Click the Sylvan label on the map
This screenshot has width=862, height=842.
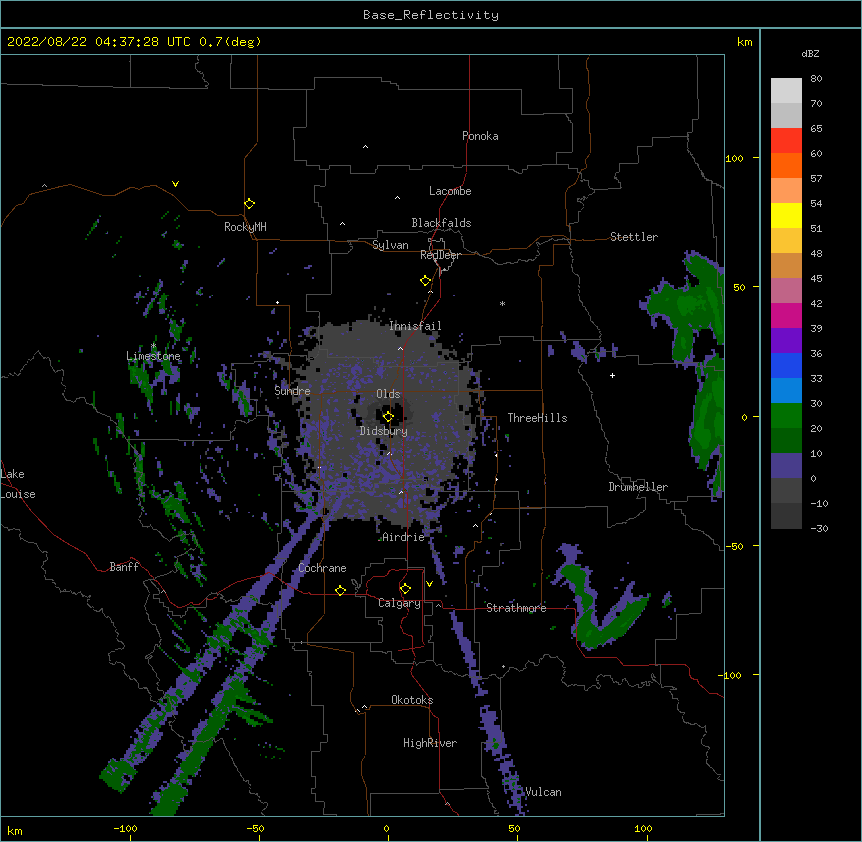click(390, 245)
